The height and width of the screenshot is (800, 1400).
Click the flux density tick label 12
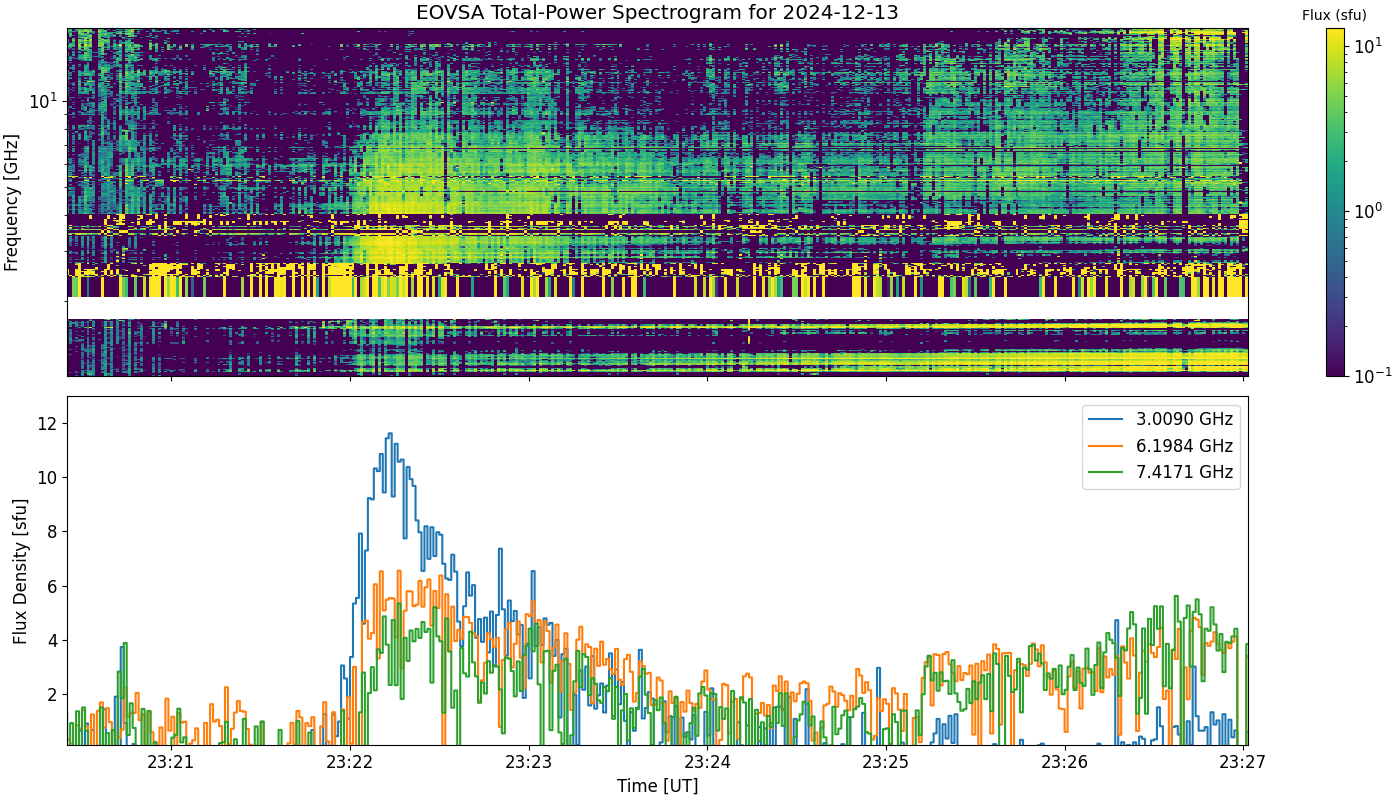49,424
